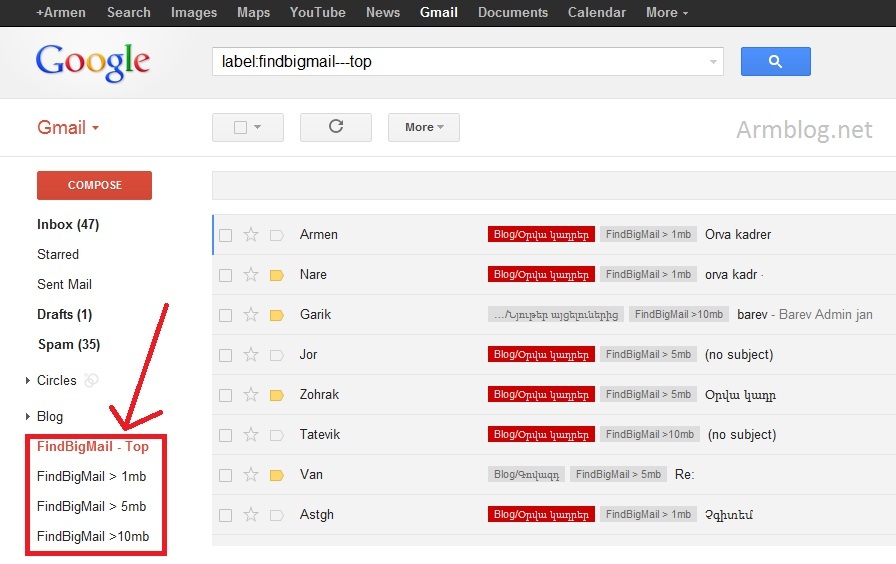The height and width of the screenshot is (564, 896).
Task: Go to Search in the top bar
Action: 129,13
